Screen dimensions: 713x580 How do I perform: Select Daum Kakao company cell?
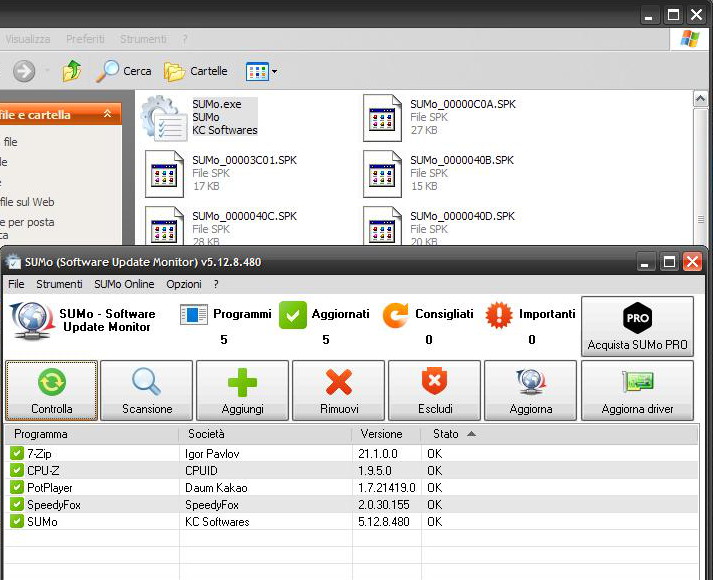pyautogui.click(x=216, y=488)
